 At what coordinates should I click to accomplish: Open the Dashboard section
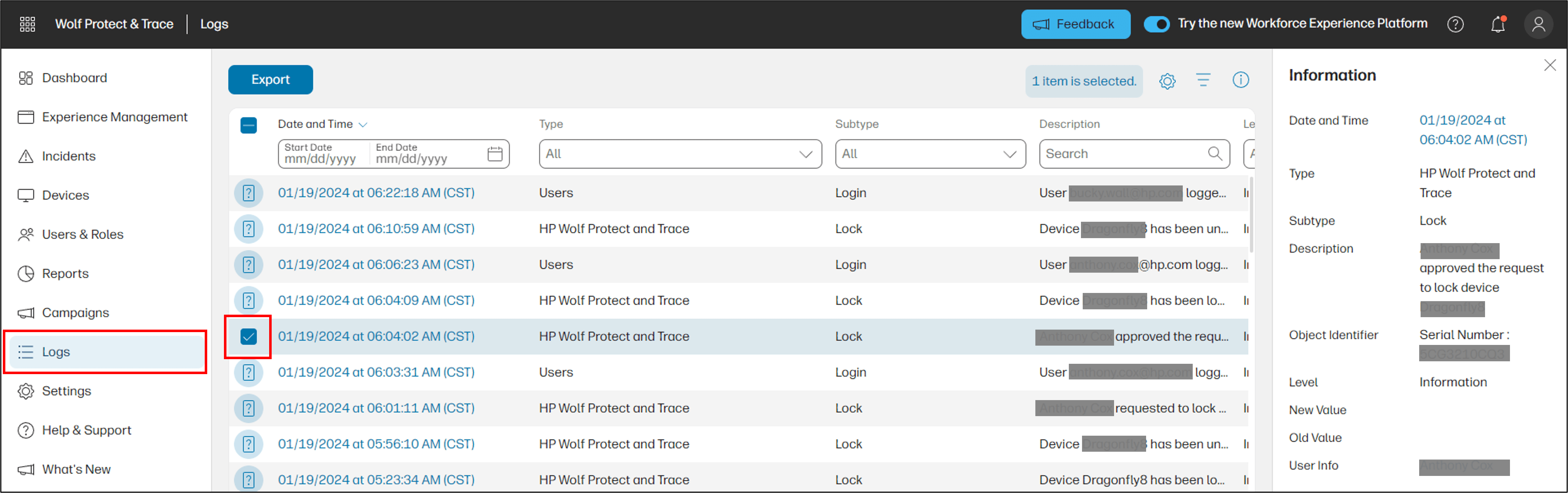tap(74, 77)
